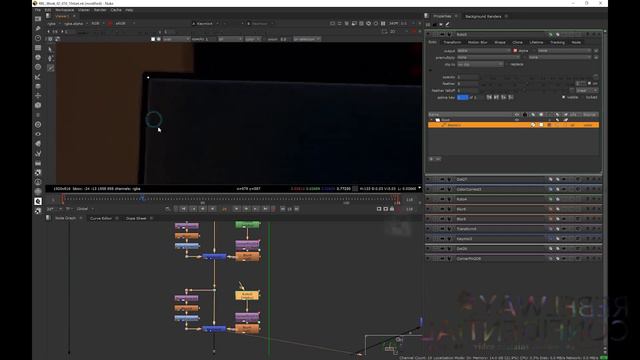Switch to the Background Renders tab
Image resolution: width=640 pixels, height=360 pixels.
(x=483, y=16)
